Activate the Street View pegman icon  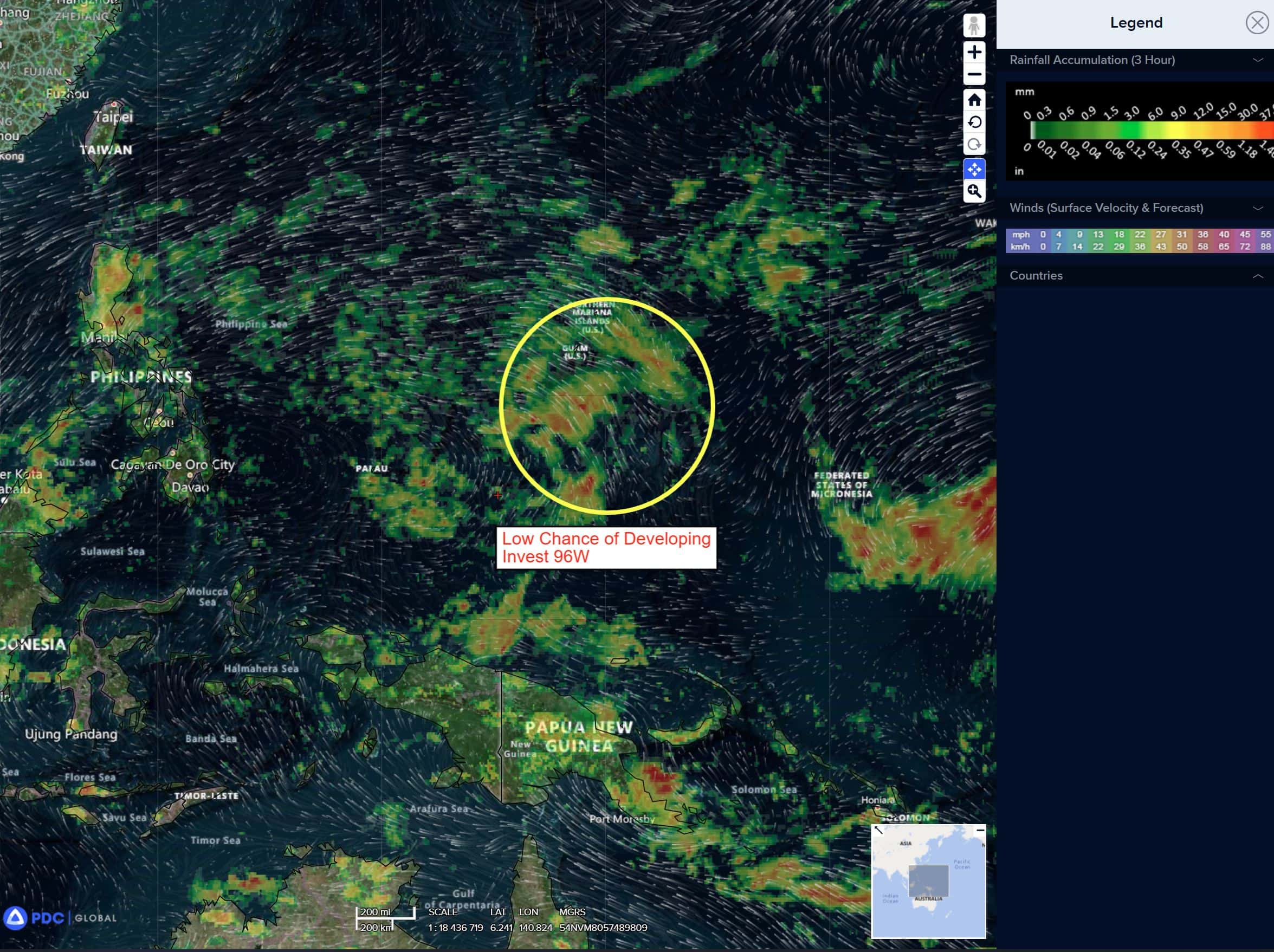pyautogui.click(x=974, y=26)
